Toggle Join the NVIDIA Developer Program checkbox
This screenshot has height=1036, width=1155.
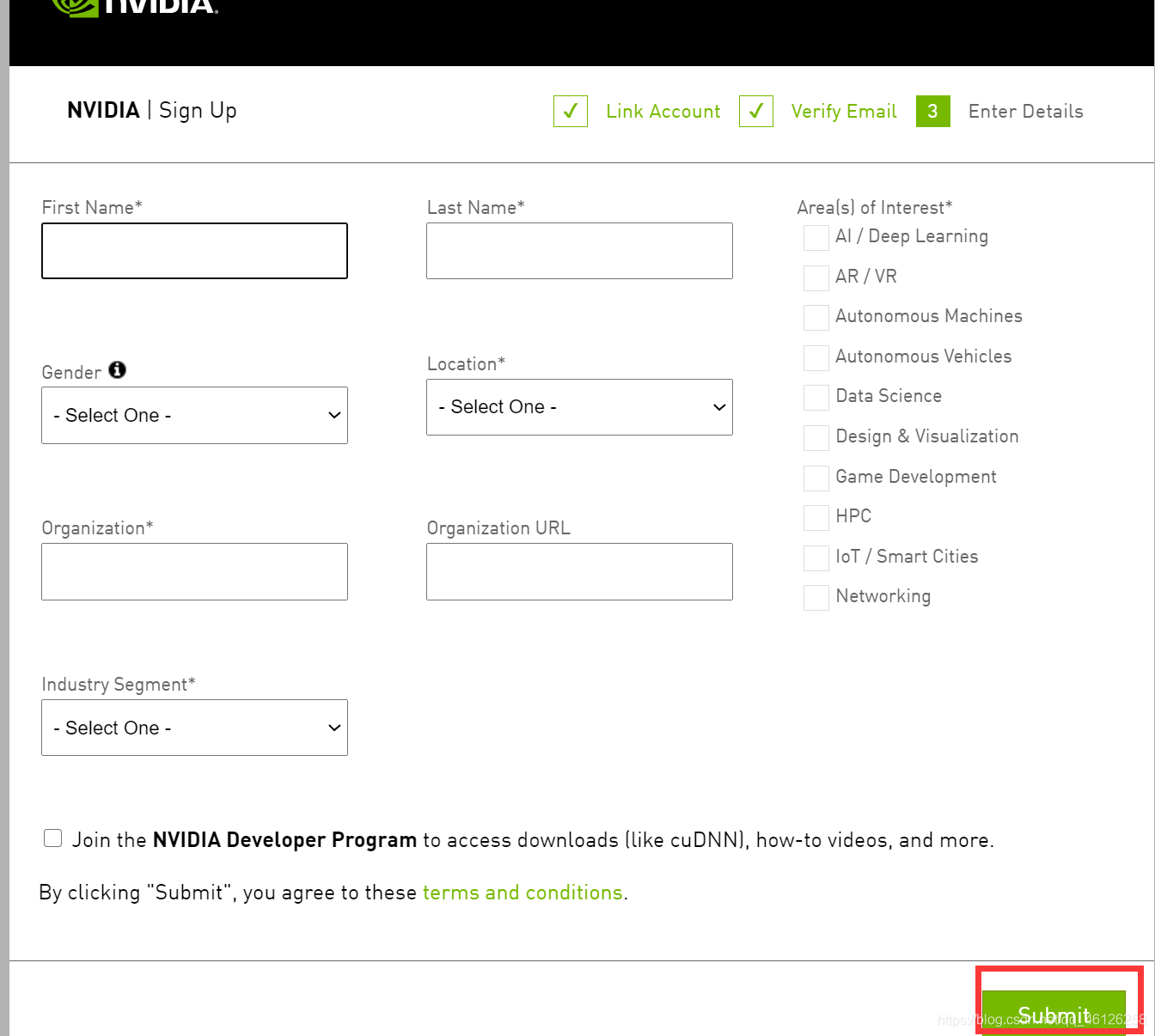pos(53,838)
